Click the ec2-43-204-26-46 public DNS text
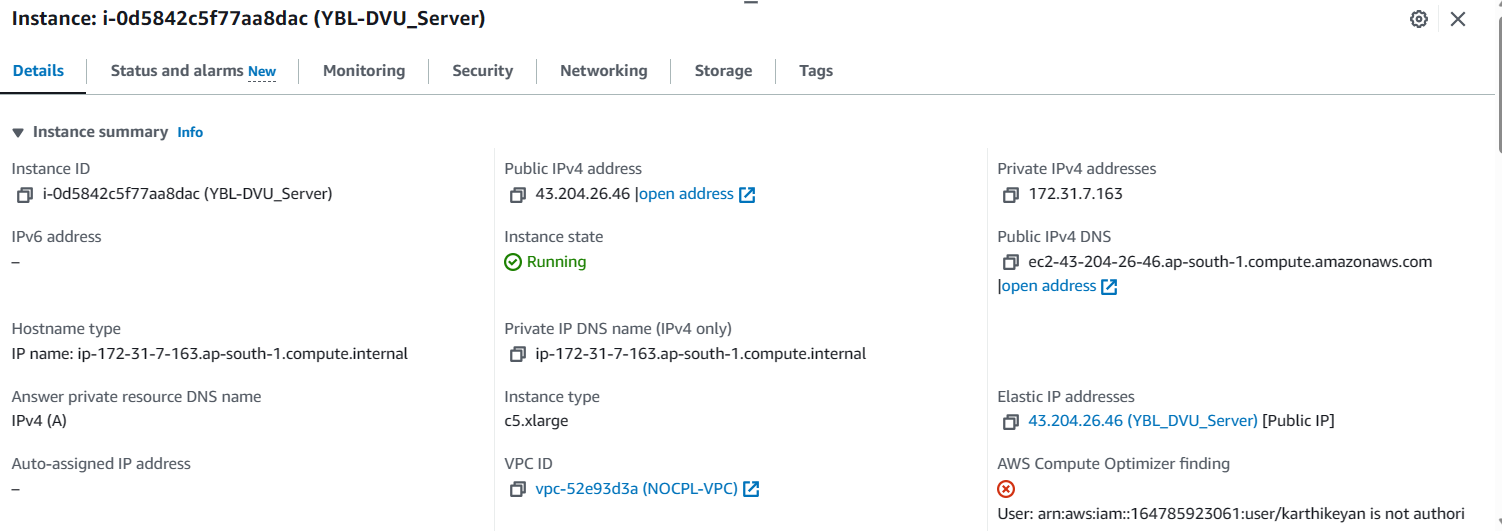The height and width of the screenshot is (531, 1502). point(1231,262)
